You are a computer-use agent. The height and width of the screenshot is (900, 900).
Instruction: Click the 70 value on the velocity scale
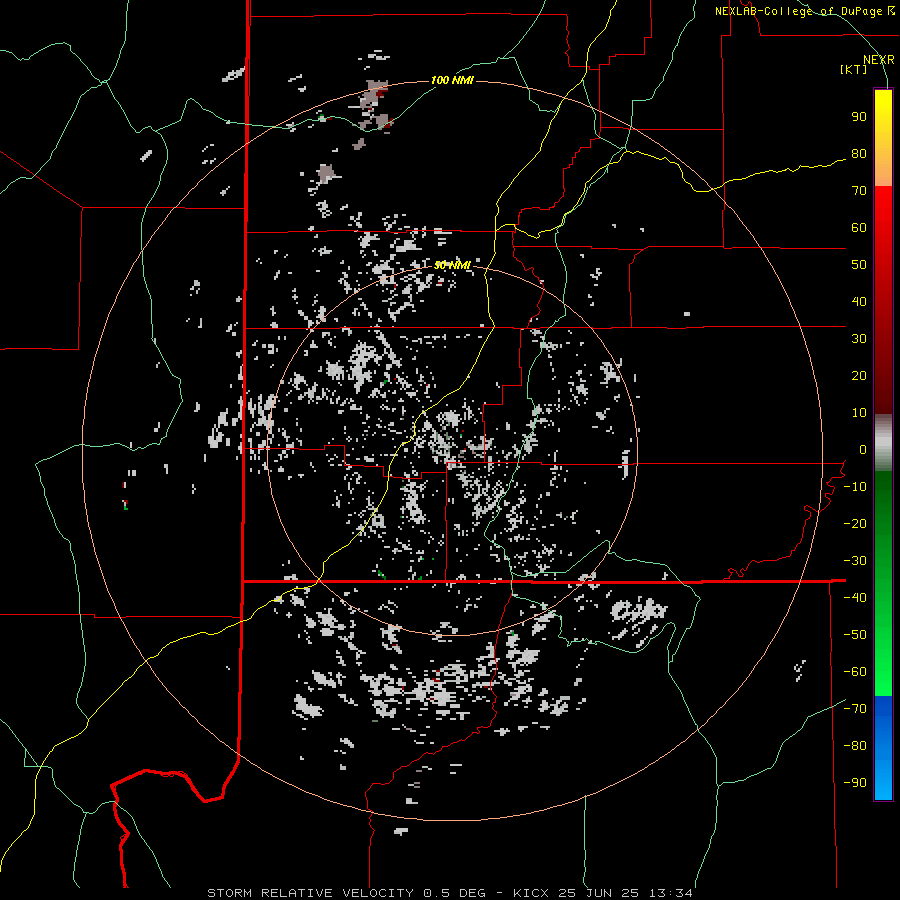(x=859, y=191)
